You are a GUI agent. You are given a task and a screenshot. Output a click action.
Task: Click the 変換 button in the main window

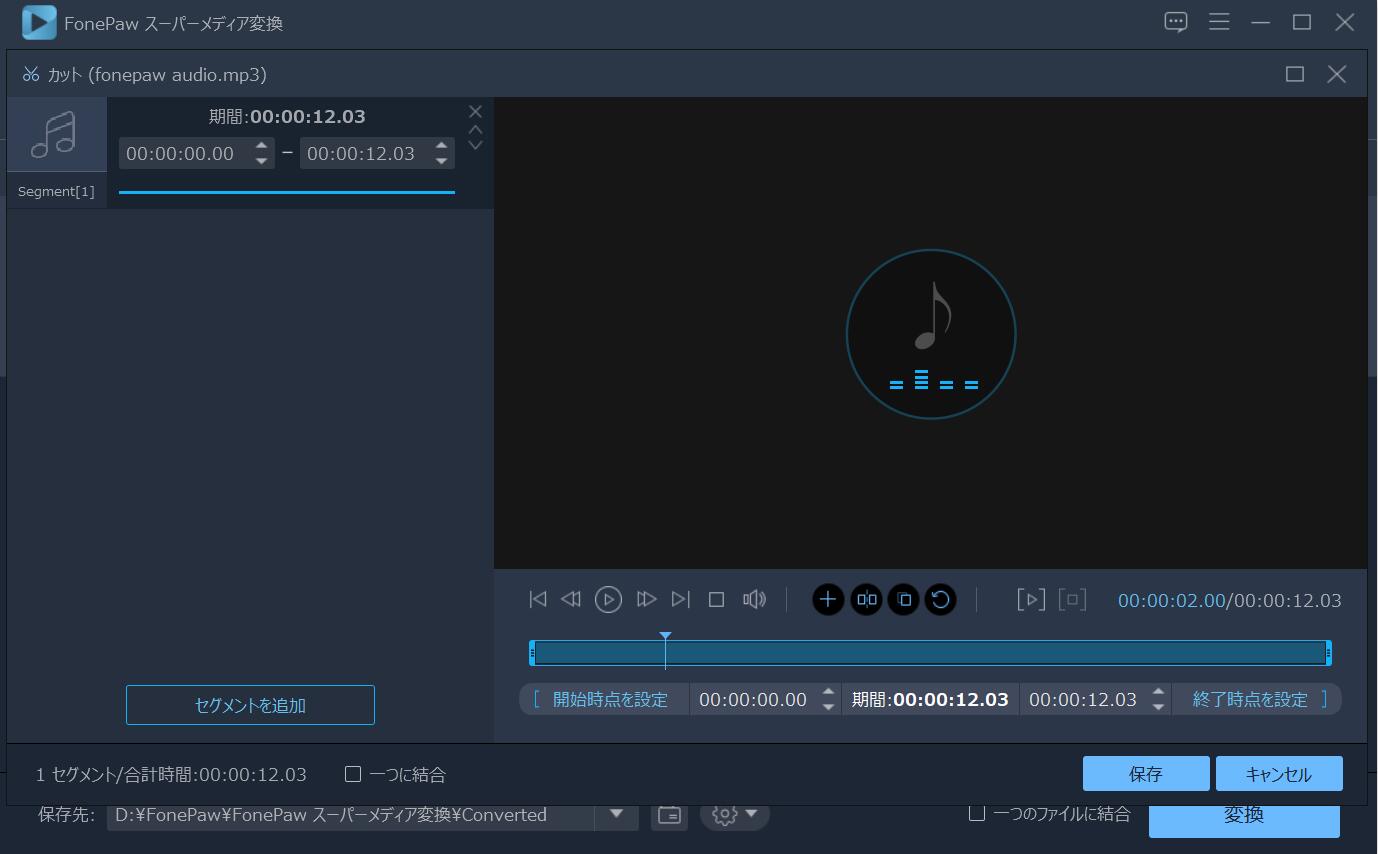tap(1244, 816)
